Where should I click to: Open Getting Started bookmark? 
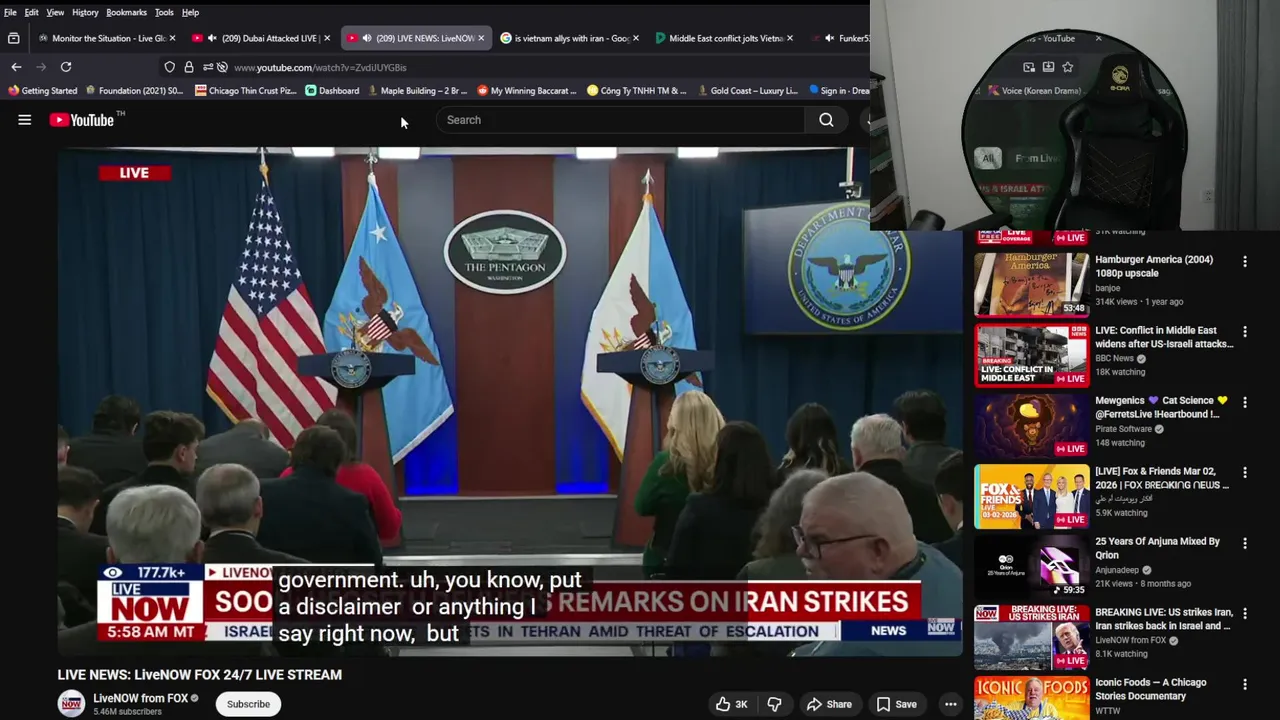pos(42,91)
